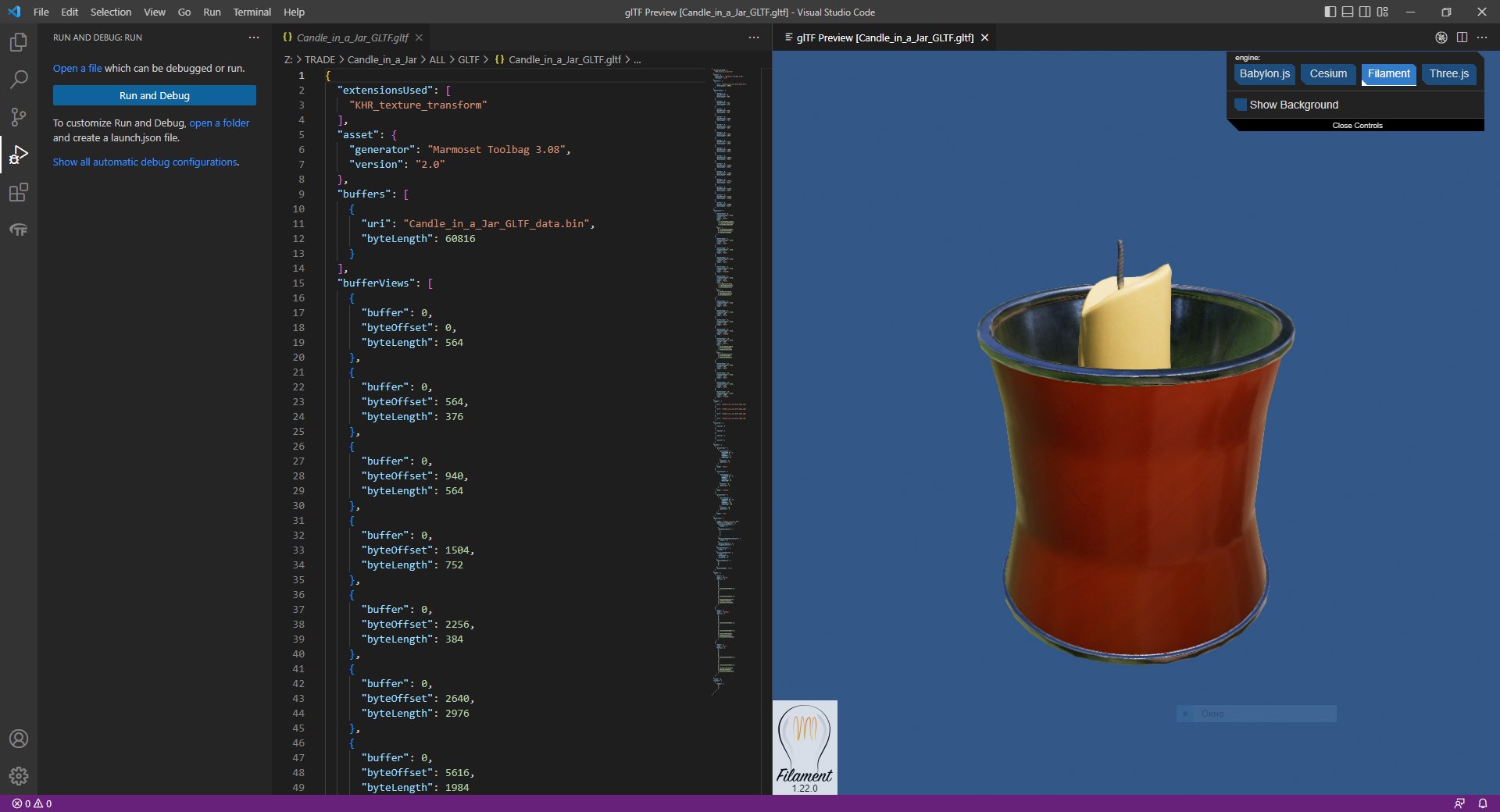Click the glTF debug icon in preview toolbar
This screenshot has width=1500, height=812.
click(1441, 37)
